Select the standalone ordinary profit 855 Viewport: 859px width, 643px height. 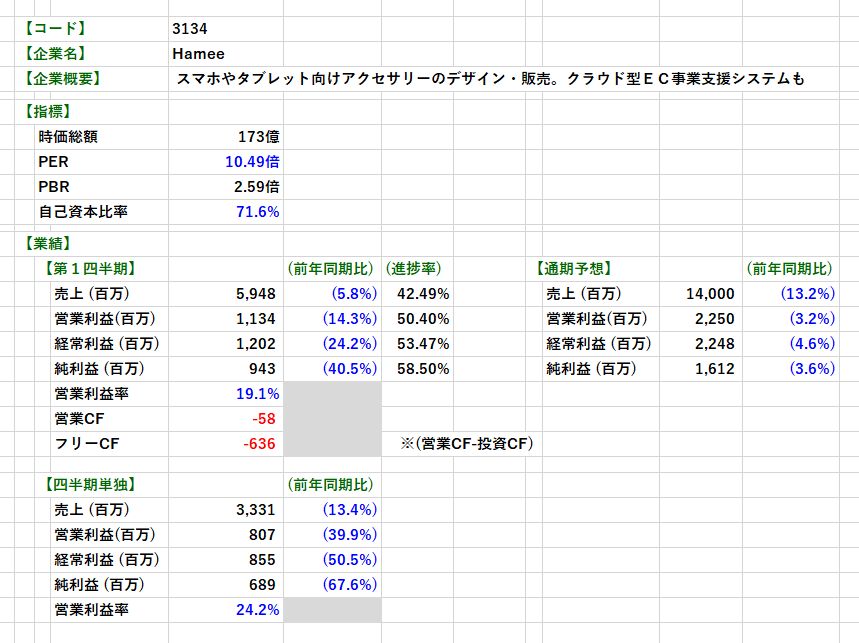pos(262,560)
